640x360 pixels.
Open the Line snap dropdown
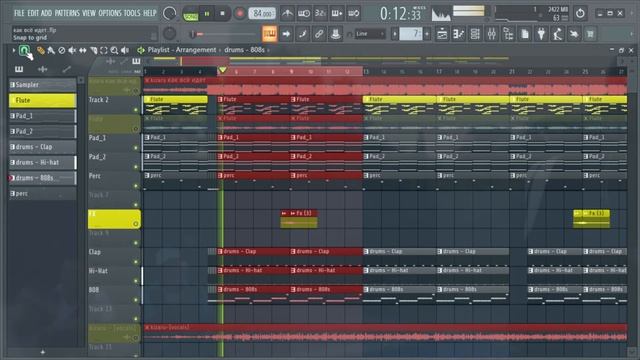(369, 34)
